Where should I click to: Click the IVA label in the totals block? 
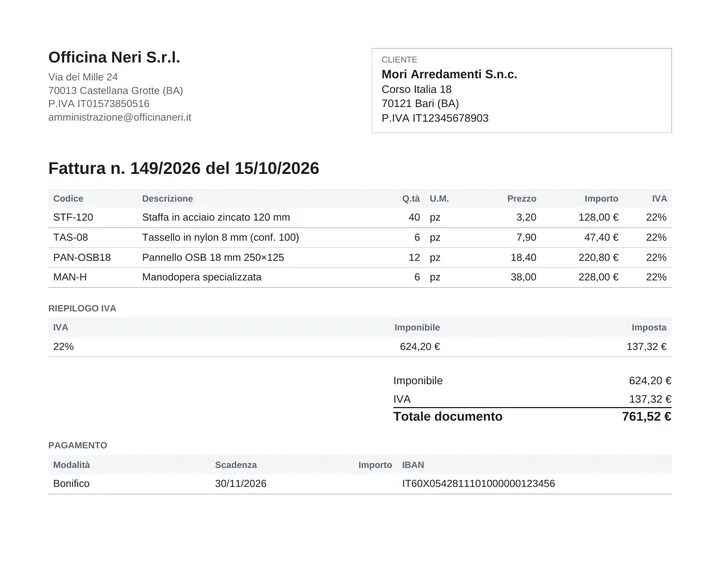point(402,399)
